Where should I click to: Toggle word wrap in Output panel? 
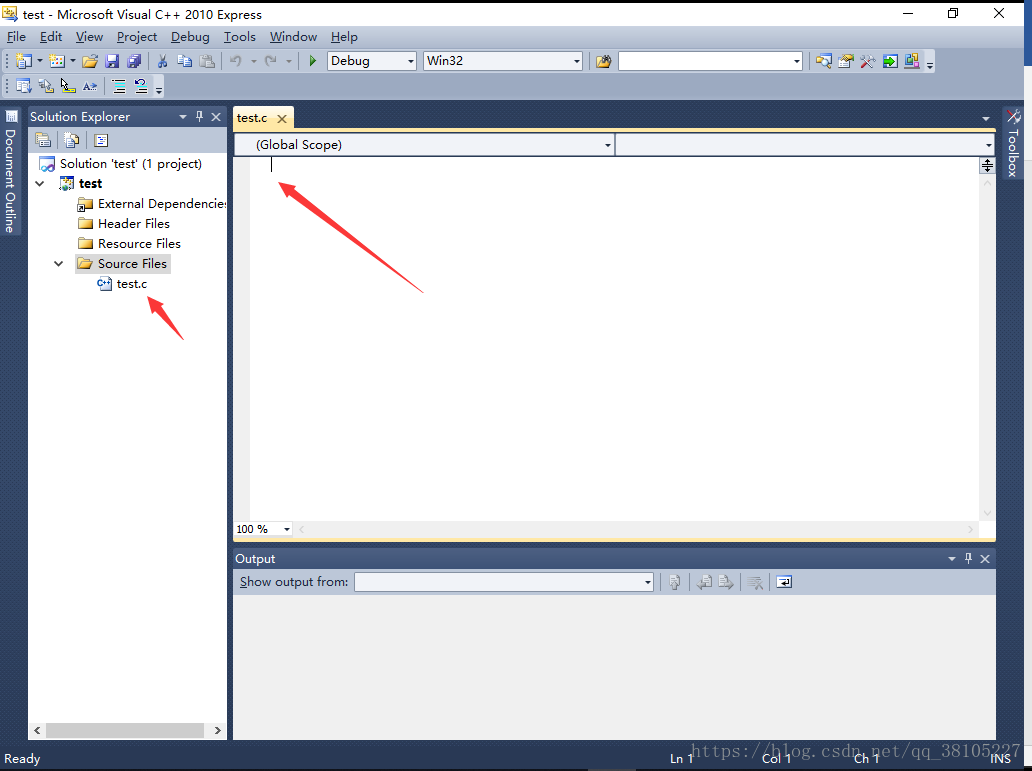click(x=784, y=582)
